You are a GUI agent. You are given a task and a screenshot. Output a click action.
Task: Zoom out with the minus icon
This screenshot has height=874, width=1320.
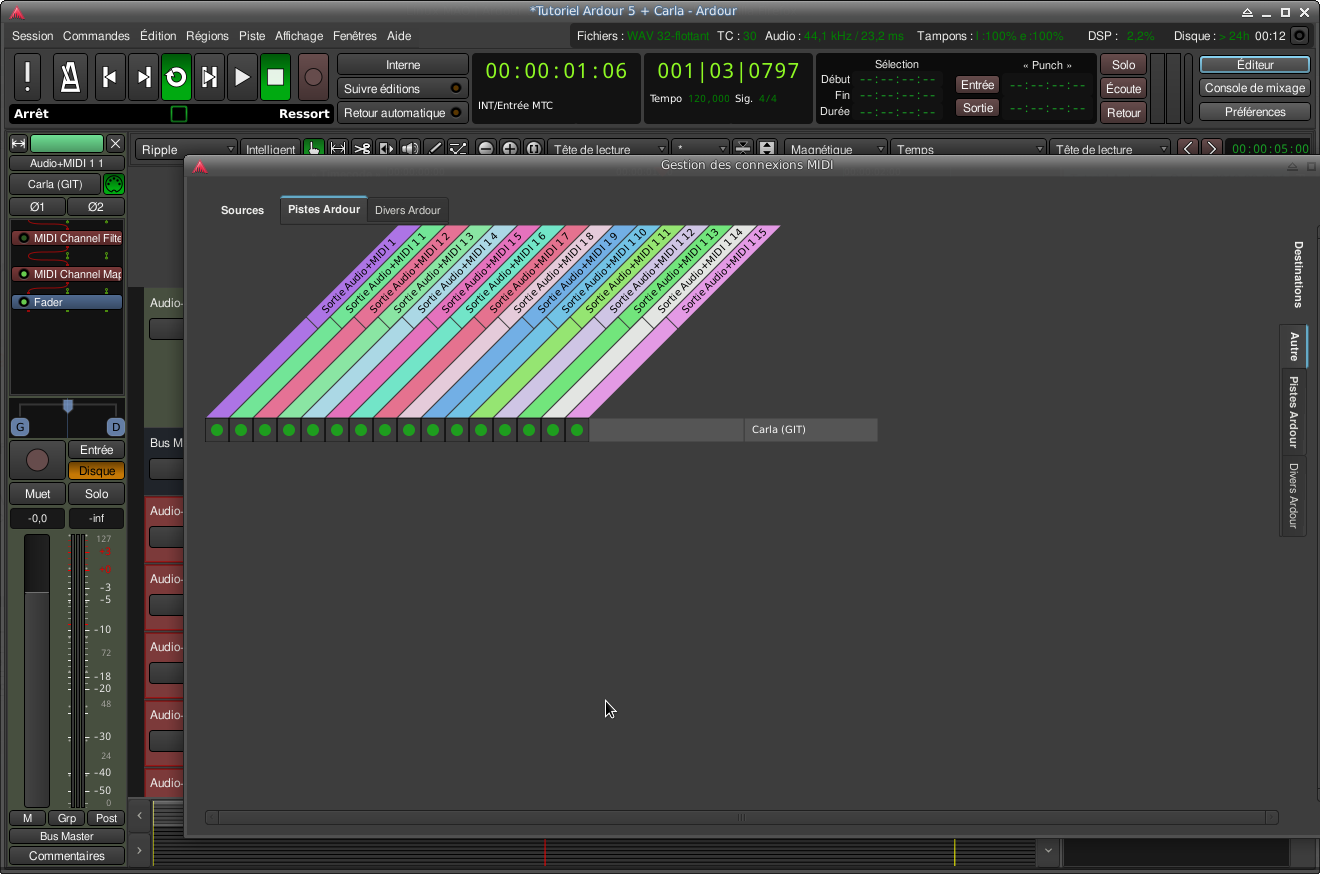click(486, 149)
